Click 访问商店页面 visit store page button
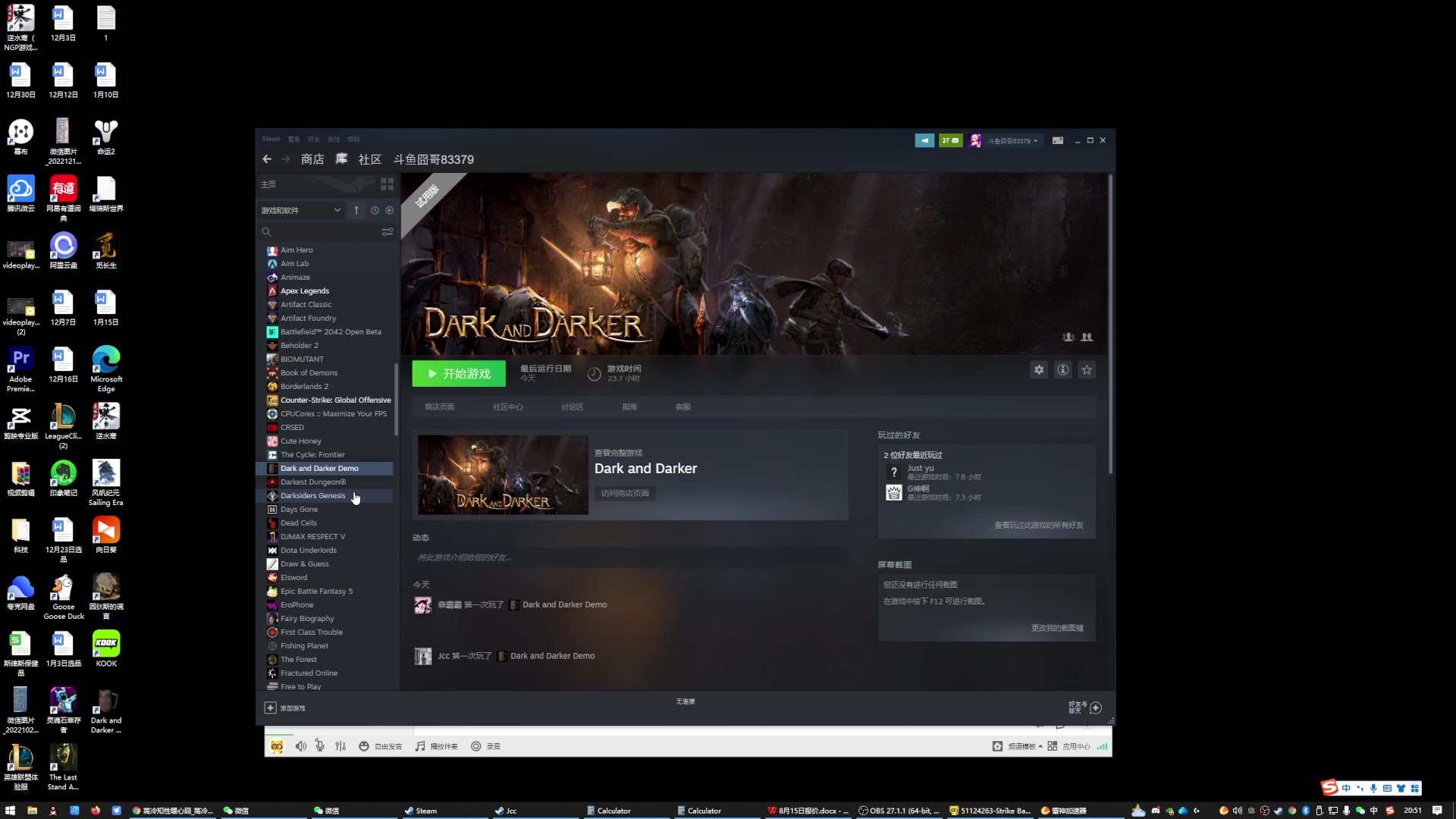The height and width of the screenshot is (819, 1456). tap(626, 493)
